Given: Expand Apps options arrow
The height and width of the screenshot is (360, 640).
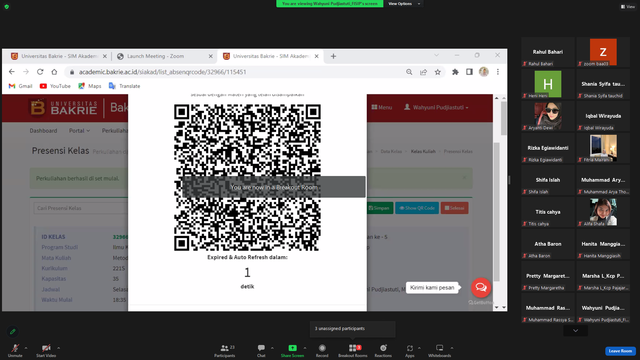Looking at the screenshot, I should pyautogui.click(x=419, y=348).
